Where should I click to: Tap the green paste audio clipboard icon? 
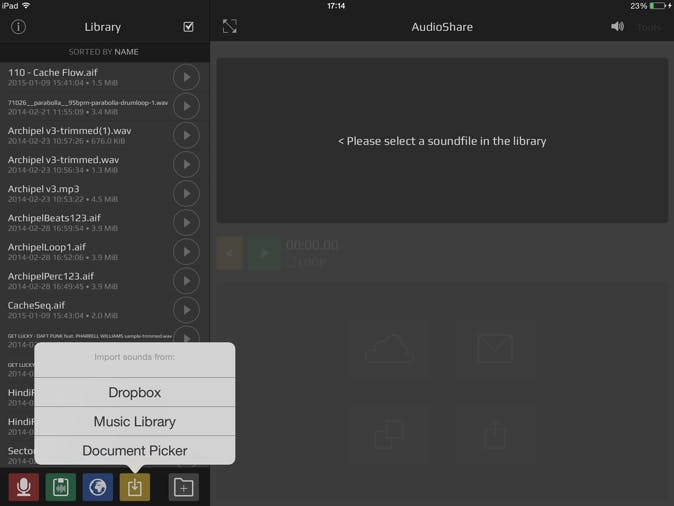click(61, 487)
